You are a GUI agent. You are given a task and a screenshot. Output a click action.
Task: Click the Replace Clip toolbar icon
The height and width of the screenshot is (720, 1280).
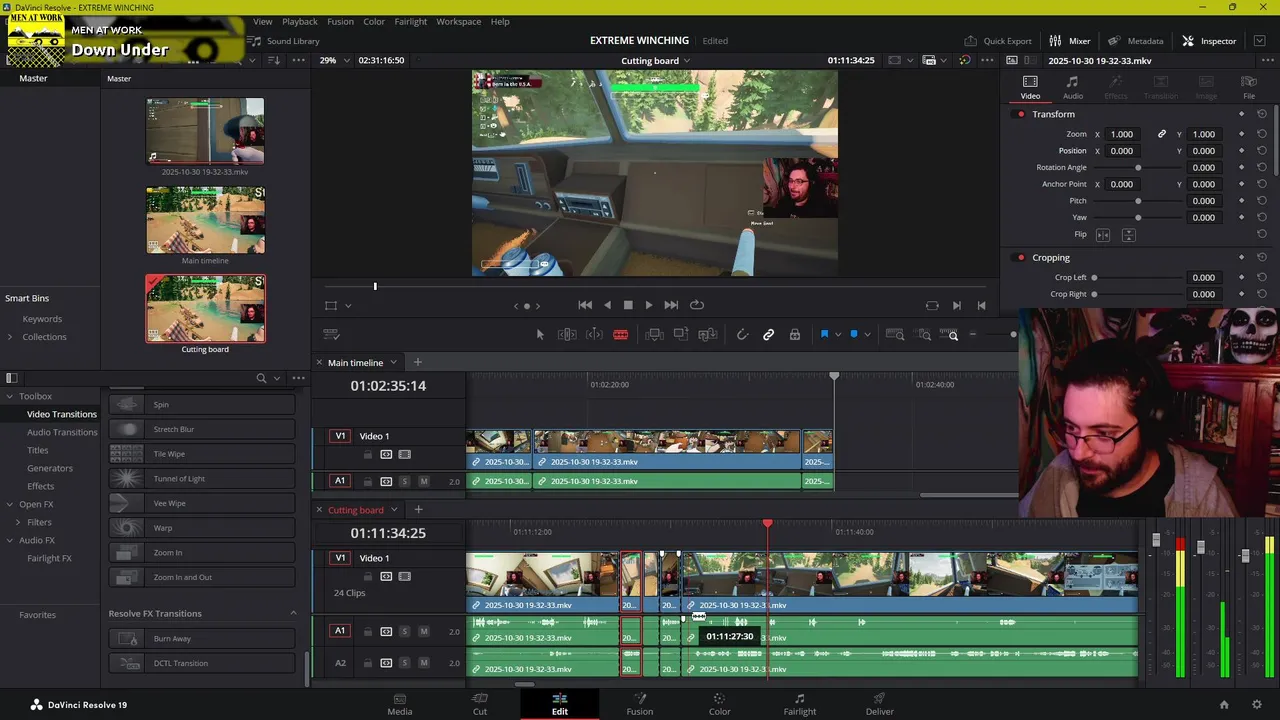[x=708, y=335]
